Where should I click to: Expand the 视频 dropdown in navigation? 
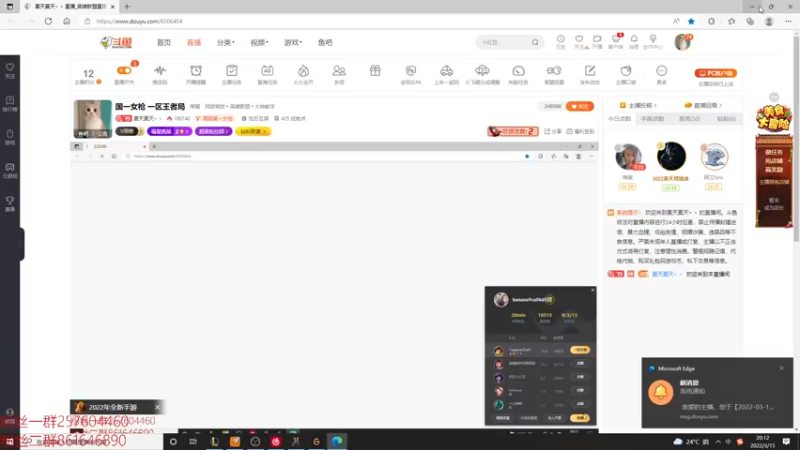point(259,42)
